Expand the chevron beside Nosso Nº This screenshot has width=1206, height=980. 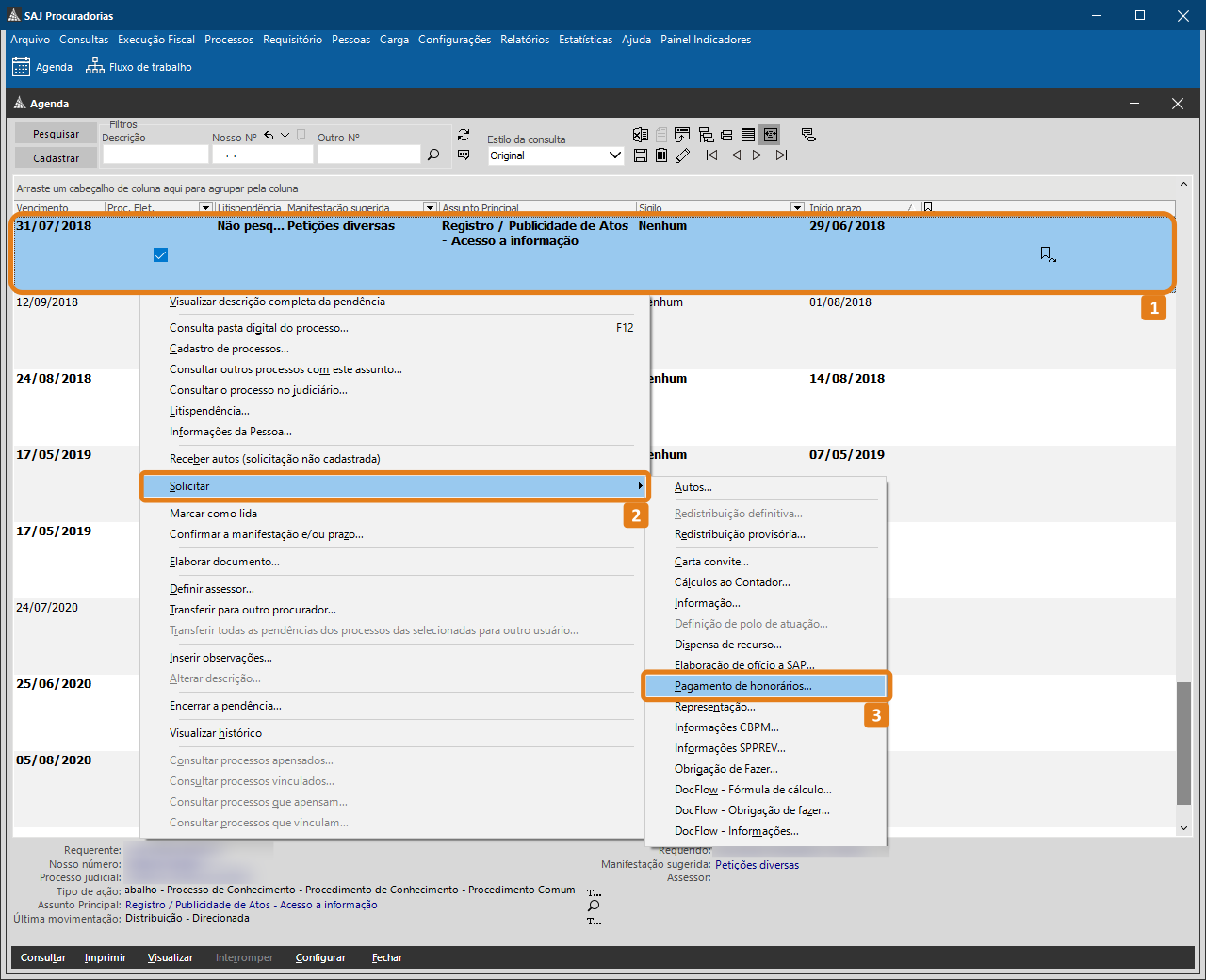[285, 136]
